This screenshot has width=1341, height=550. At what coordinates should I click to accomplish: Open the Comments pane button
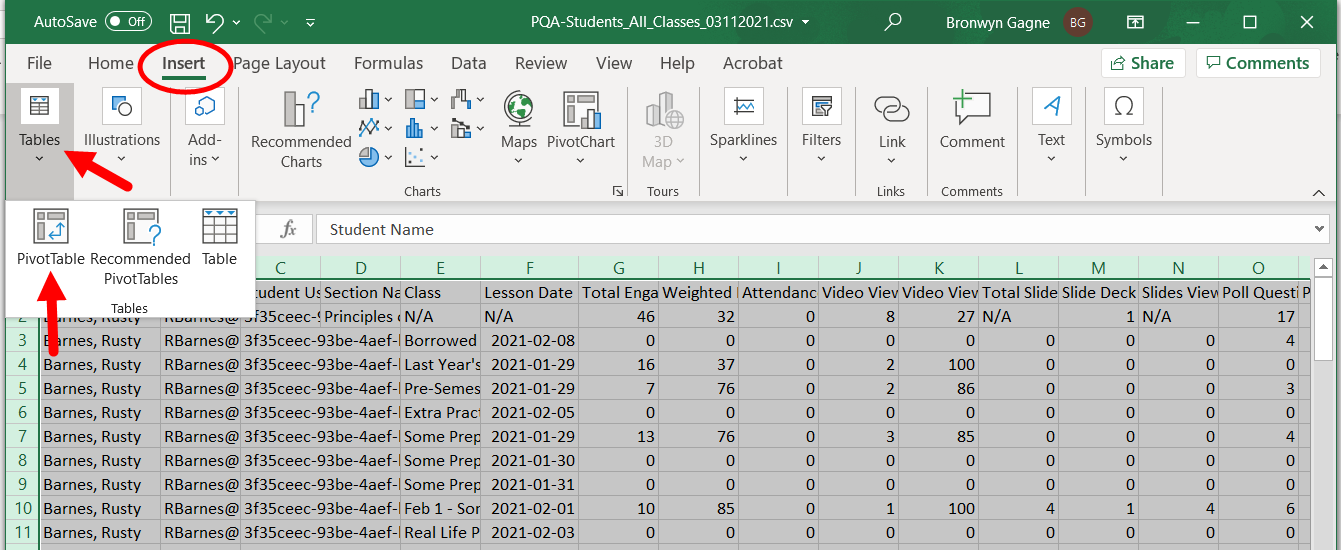[x=1257, y=63]
